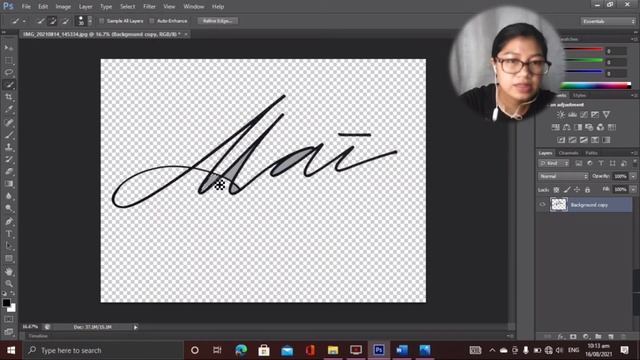This screenshot has width=640, height=360.
Task: Switch to the Channels tab
Action: point(569,153)
